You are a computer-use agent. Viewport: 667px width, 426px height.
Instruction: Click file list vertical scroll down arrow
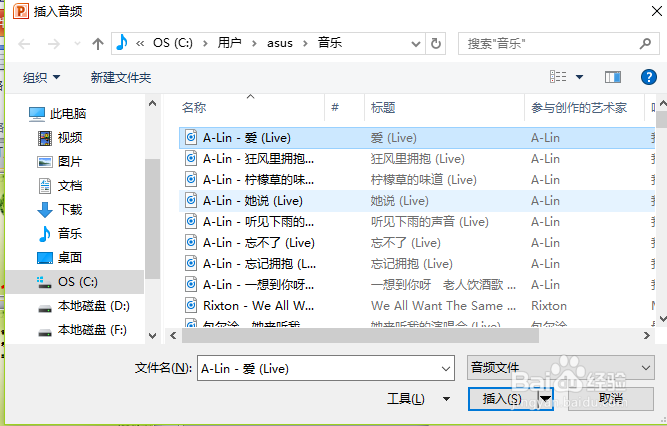coord(662,318)
